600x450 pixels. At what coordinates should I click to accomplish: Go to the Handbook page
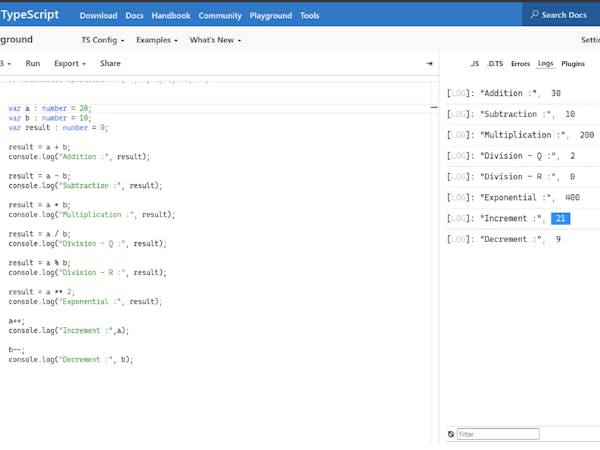pyautogui.click(x=171, y=16)
